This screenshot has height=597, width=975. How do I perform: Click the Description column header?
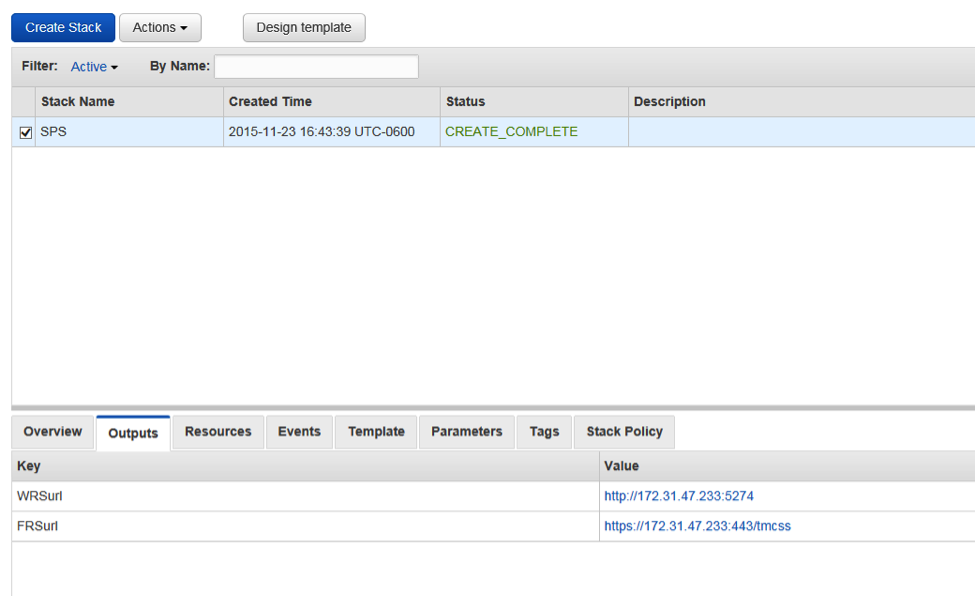669,102
